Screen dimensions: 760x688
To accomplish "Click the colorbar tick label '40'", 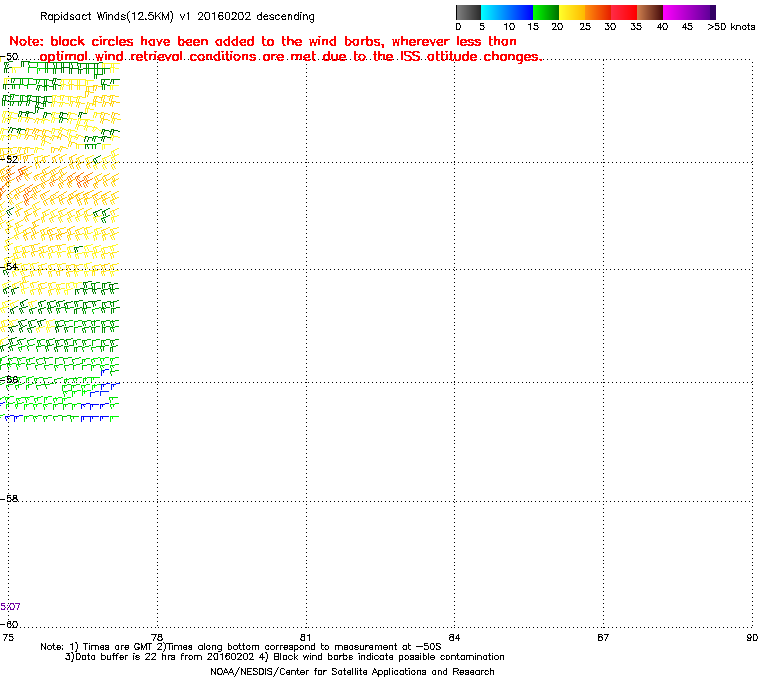I will tap(662, 27).
